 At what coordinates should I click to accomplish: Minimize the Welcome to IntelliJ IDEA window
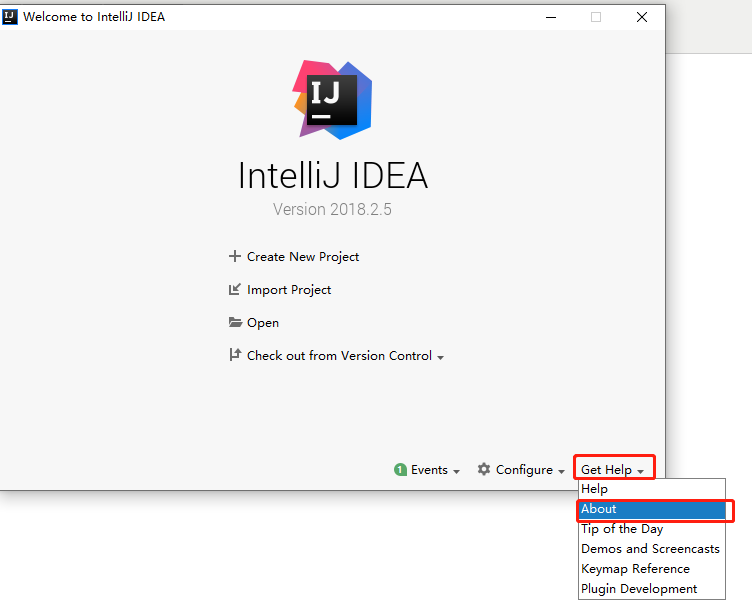point(549,17)
